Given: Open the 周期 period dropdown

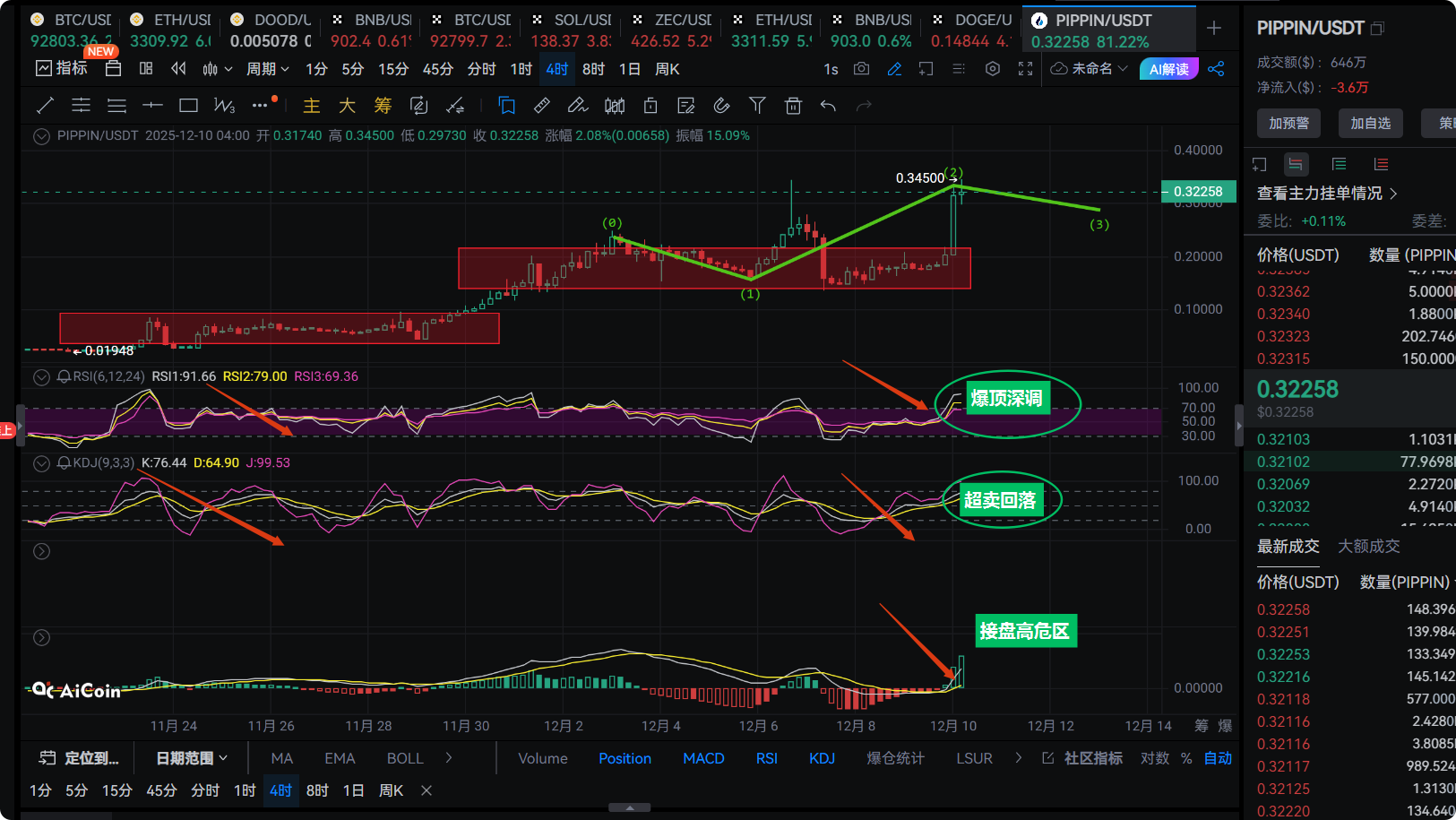Looking at the screenshot, I should 268,69.
